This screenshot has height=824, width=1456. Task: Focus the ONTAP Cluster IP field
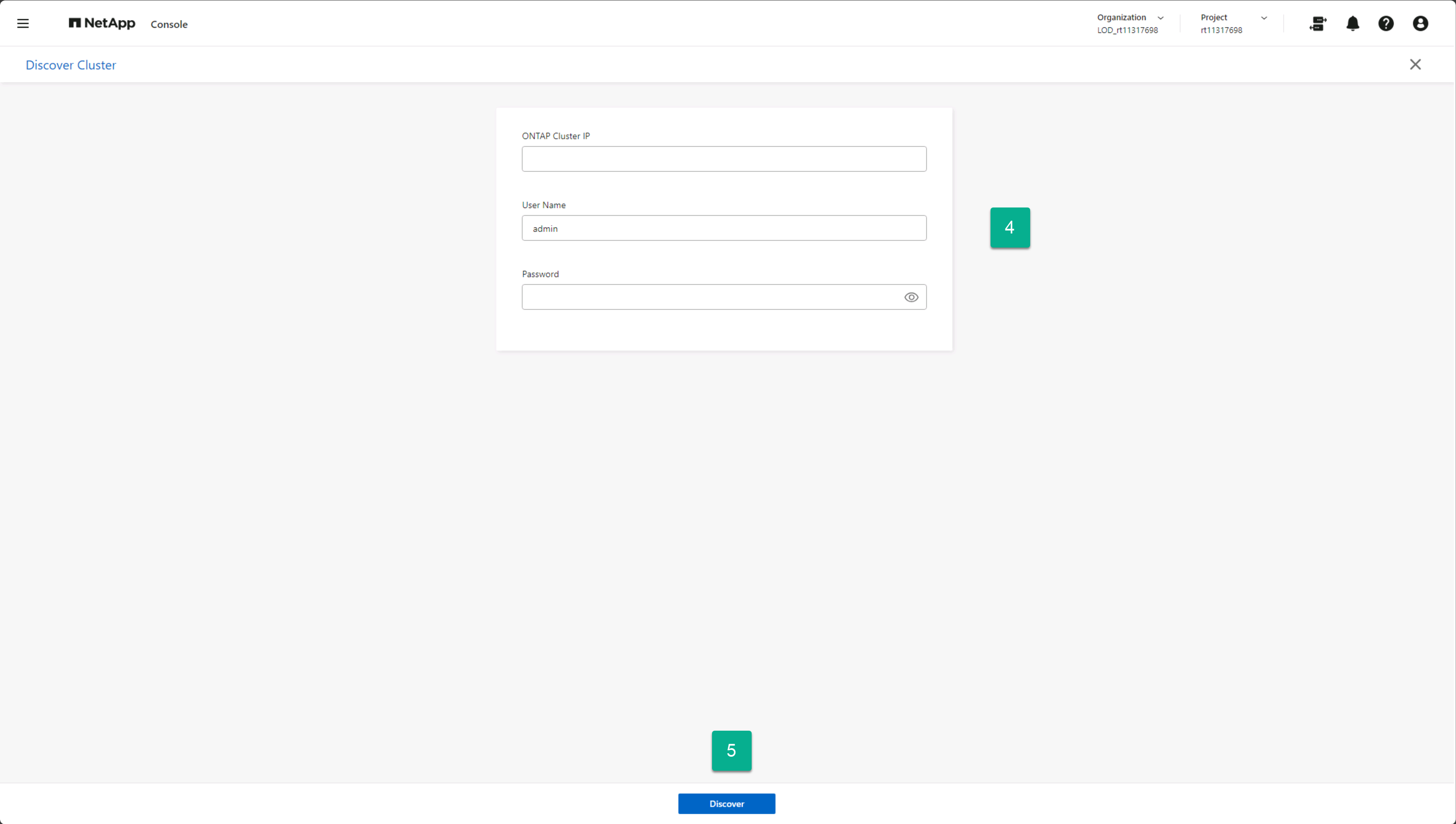coord(724,159)
